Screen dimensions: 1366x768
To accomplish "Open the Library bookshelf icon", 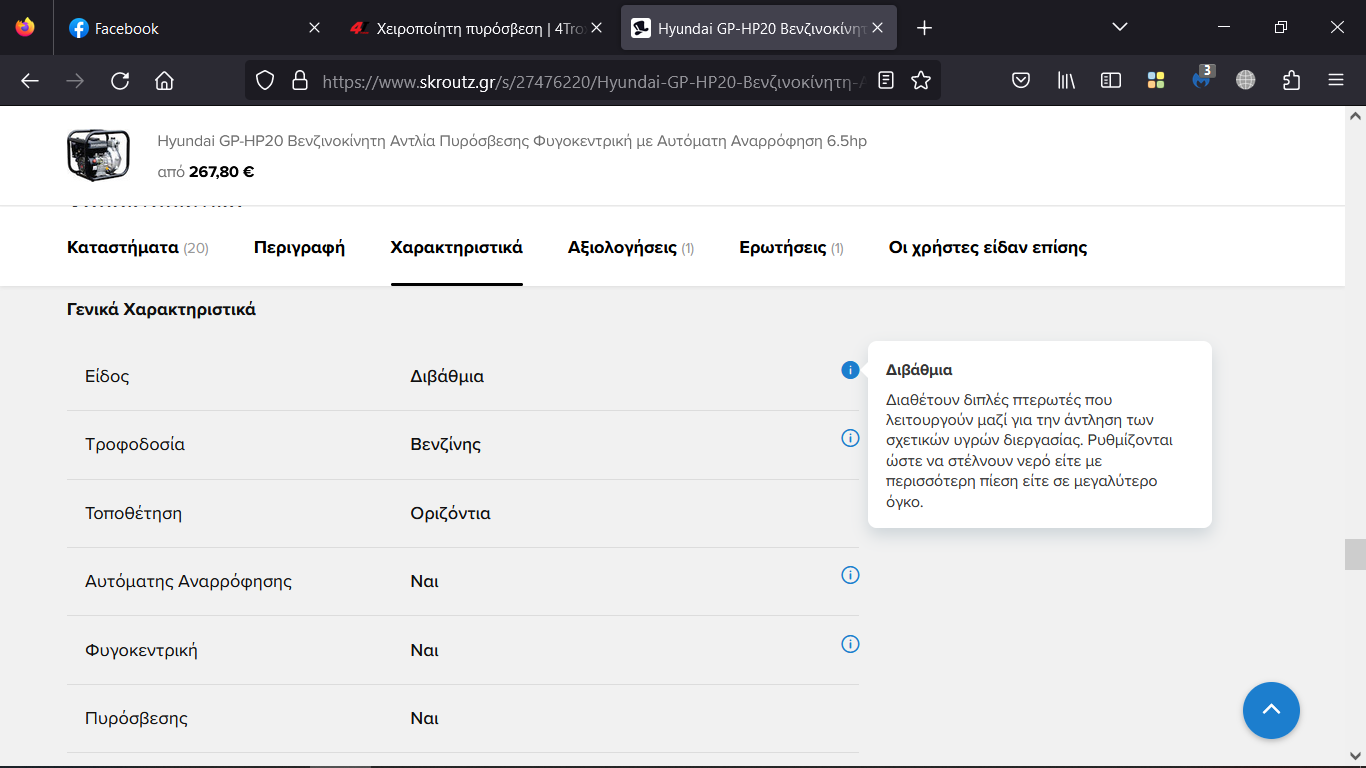I will 1066,80.
